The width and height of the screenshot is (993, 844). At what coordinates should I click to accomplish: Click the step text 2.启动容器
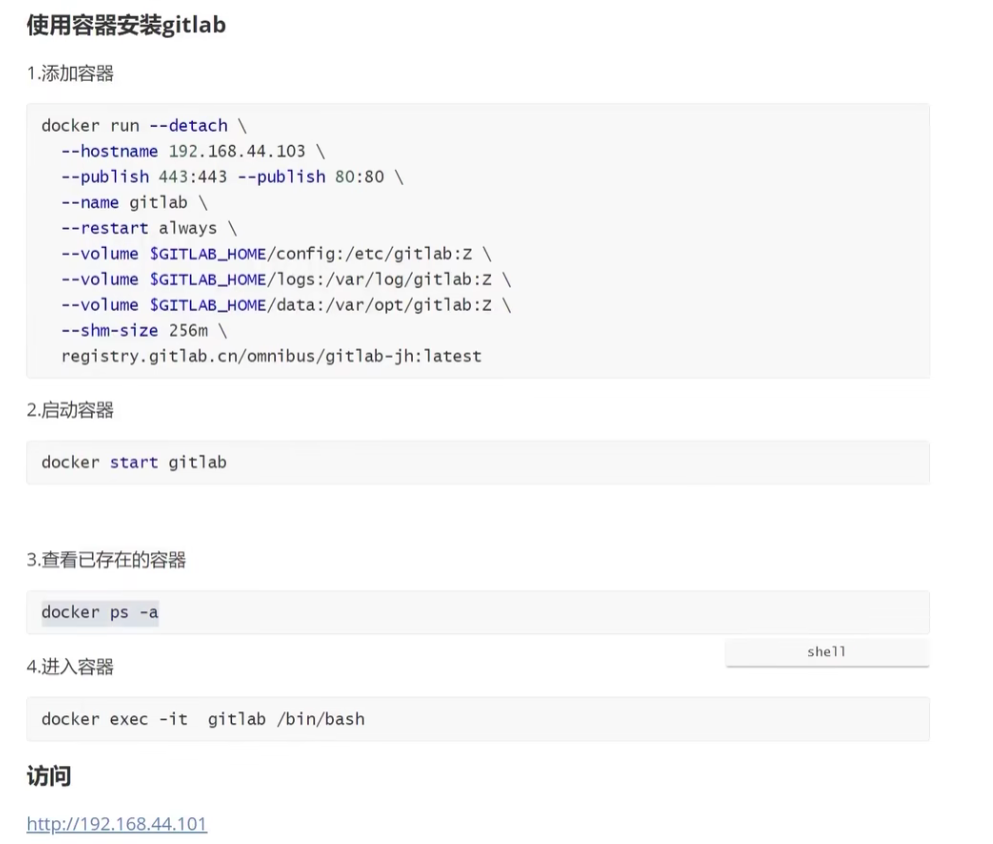click(x=70, y=410)
